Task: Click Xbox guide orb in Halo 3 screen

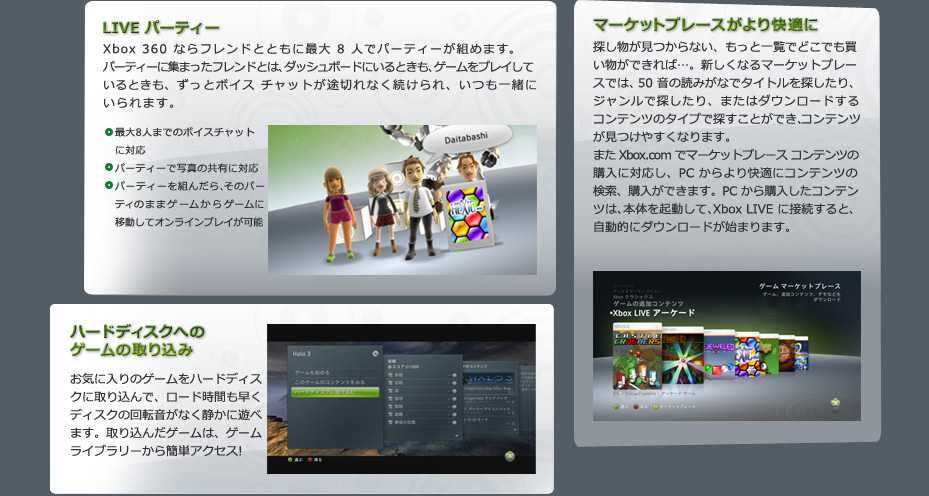Action: click(510, 456)
